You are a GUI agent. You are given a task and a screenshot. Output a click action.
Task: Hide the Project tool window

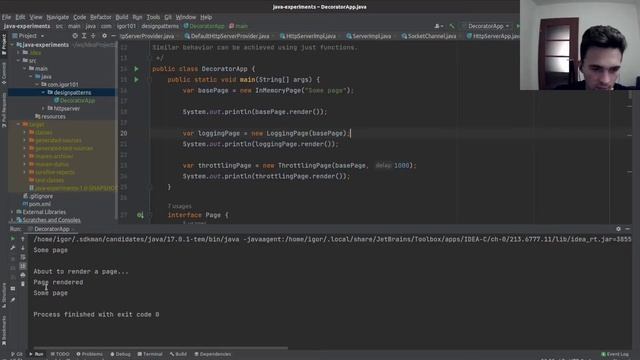(x=113, y=36)
